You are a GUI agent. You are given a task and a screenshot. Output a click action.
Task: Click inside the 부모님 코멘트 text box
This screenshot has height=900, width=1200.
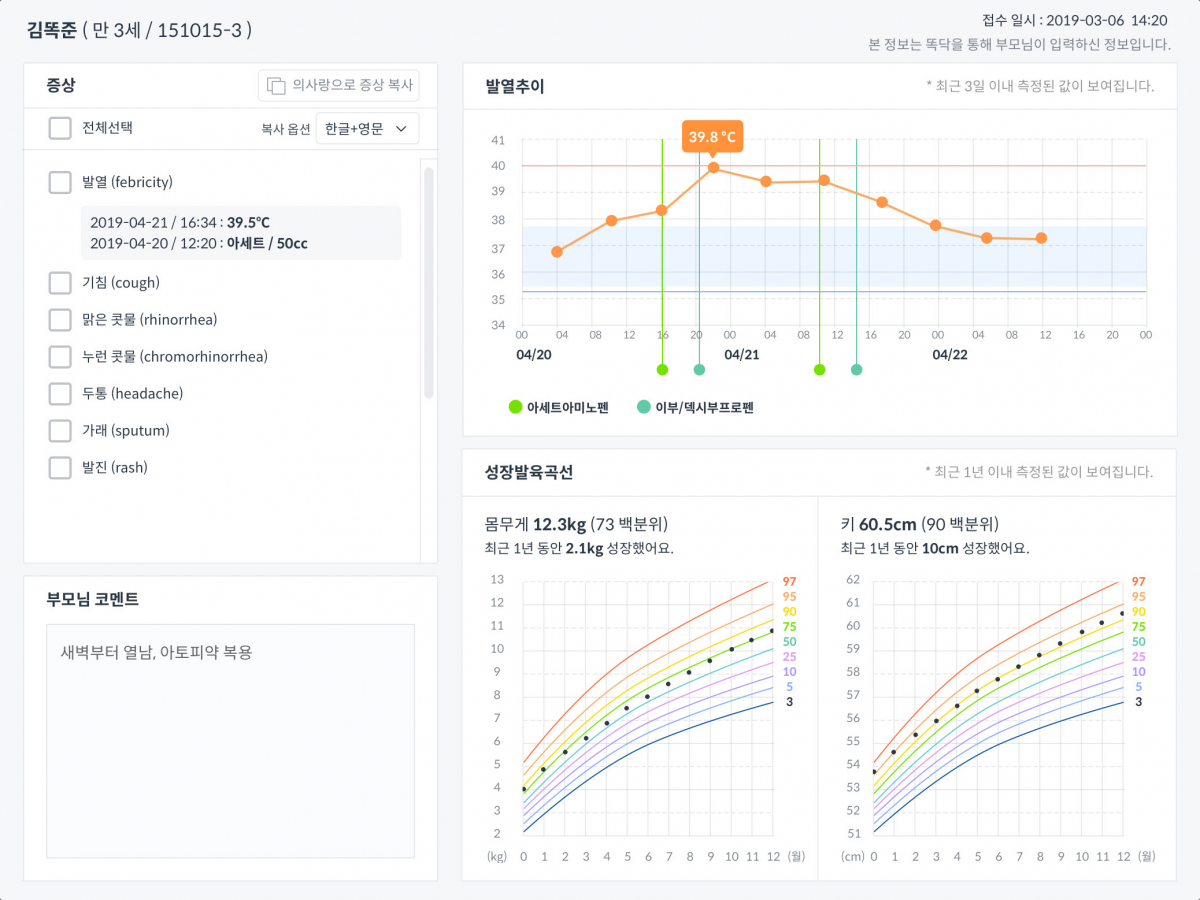(230, 740)
